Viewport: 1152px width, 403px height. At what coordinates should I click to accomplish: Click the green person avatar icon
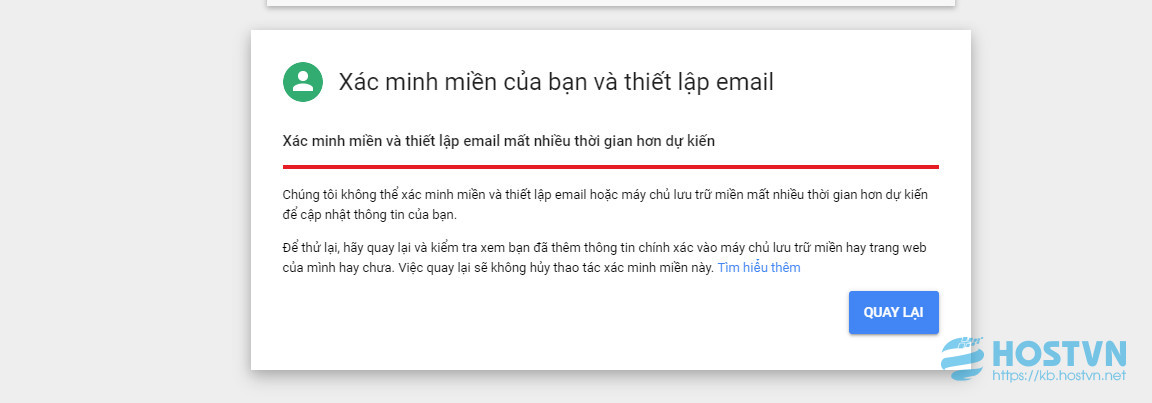[x=303, y=82]
